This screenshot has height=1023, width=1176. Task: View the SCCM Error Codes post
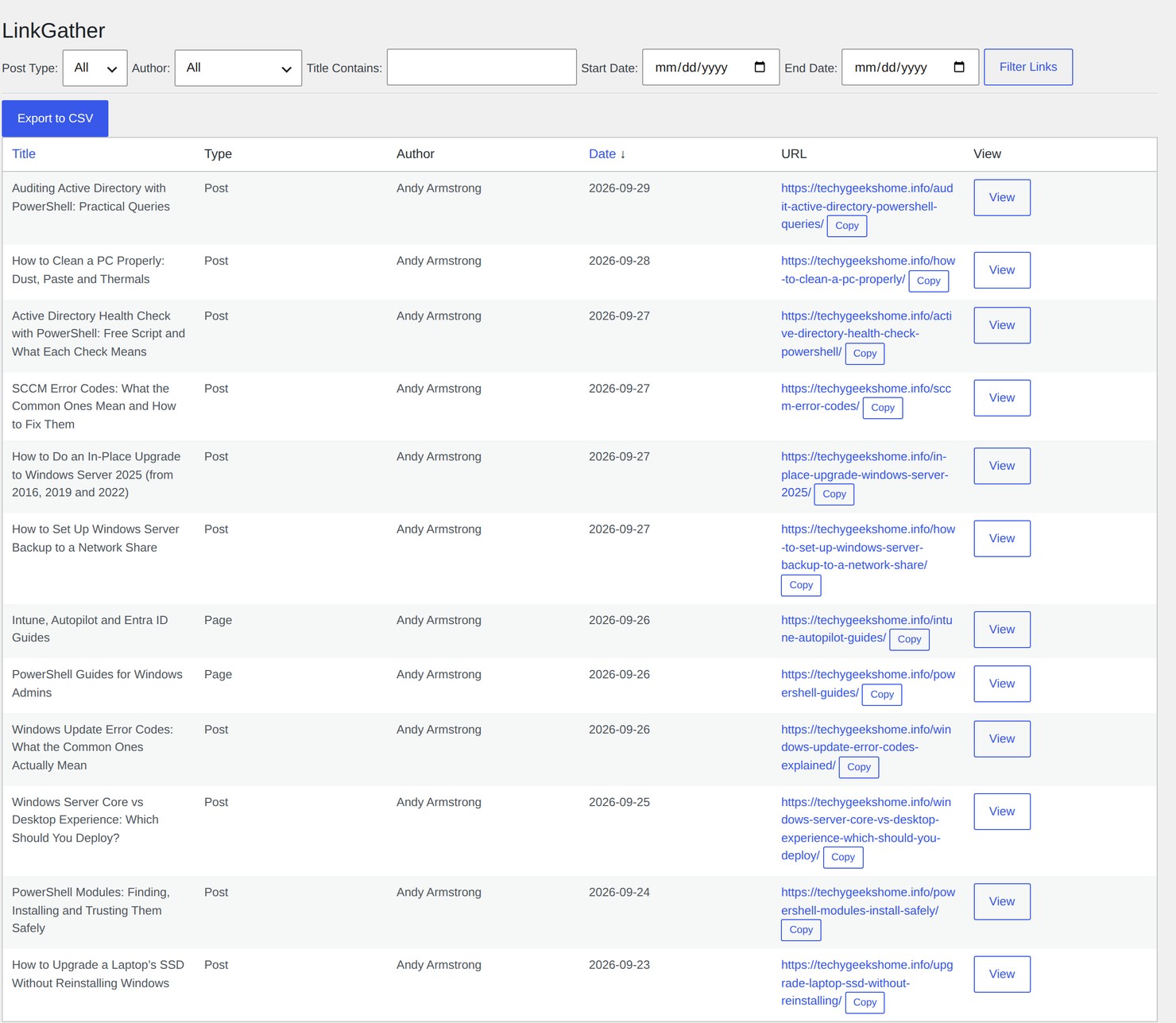pos(1002,397)
